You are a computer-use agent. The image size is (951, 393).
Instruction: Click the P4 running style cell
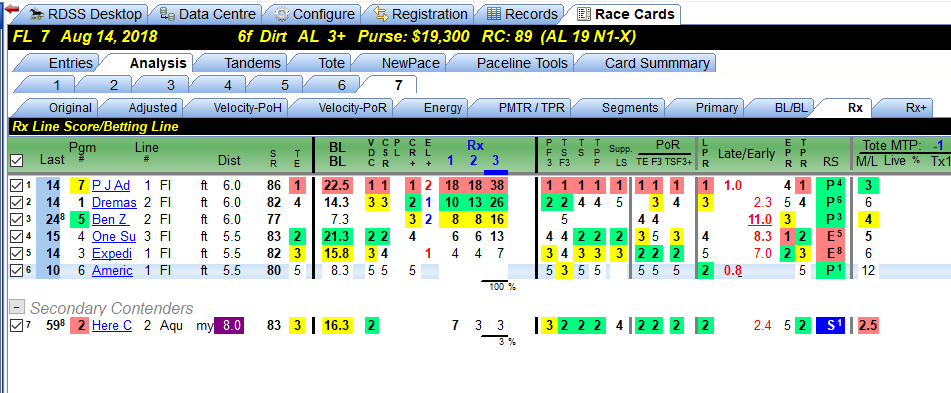point(830,186)
